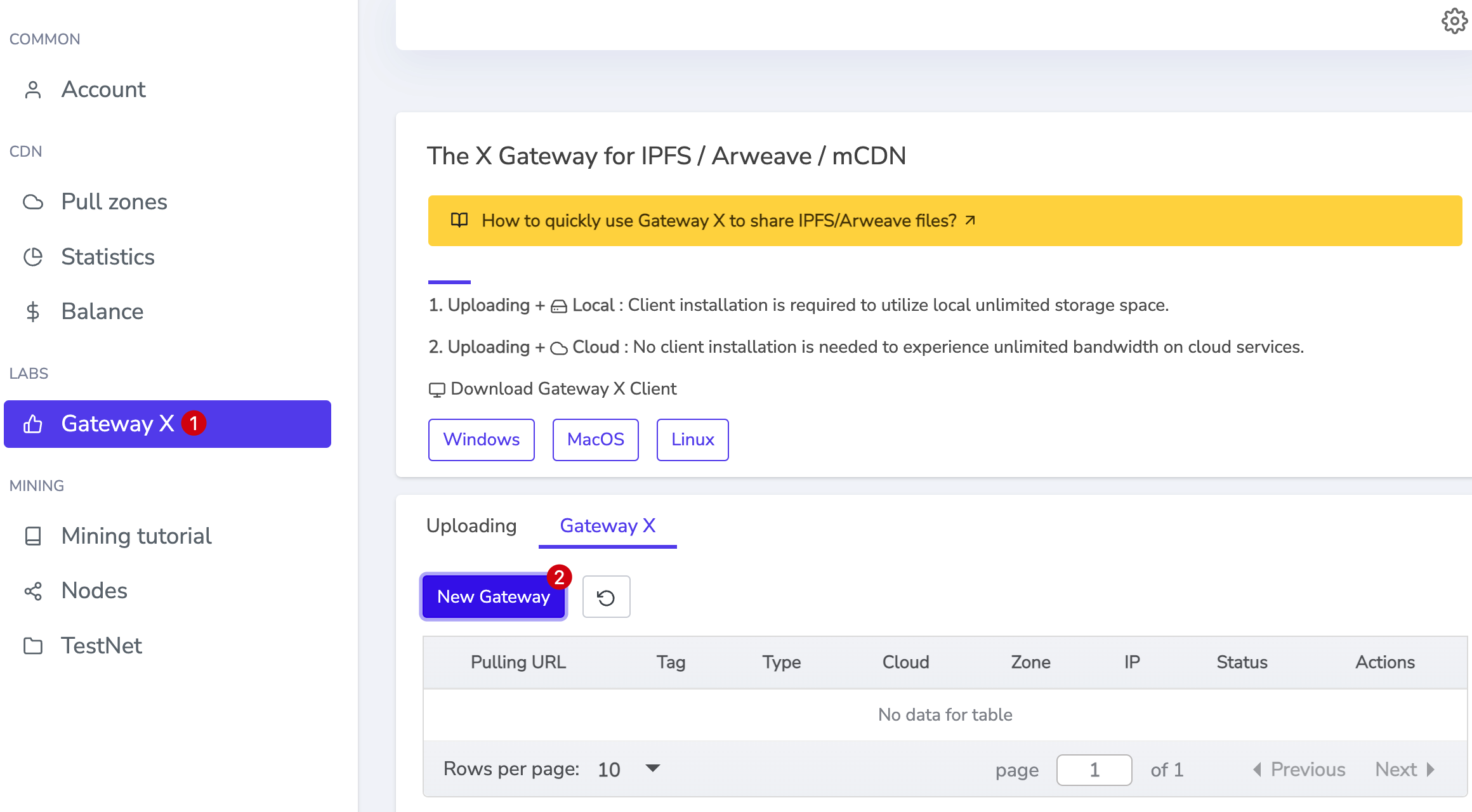The height and width of the screenshot is (812, 1472).
Task: Click the Cloud column header
Action: pyautogui.click(x=905, y=662)
